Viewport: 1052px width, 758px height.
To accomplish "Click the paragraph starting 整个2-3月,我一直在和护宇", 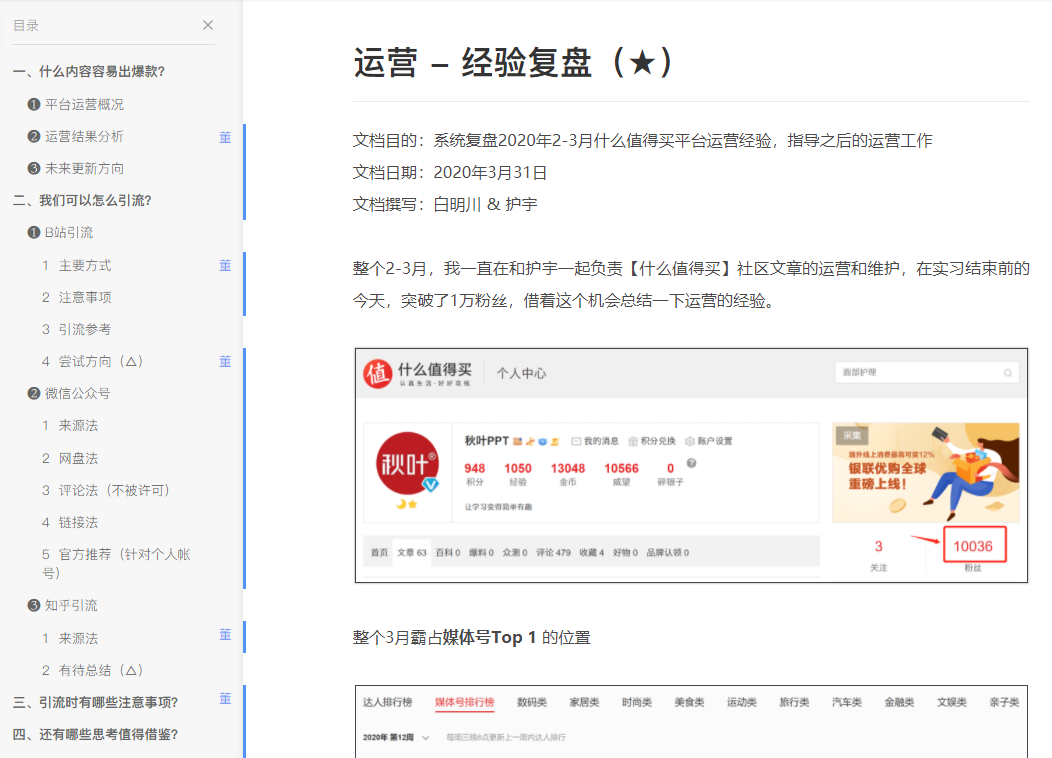I will pos(691,284).
